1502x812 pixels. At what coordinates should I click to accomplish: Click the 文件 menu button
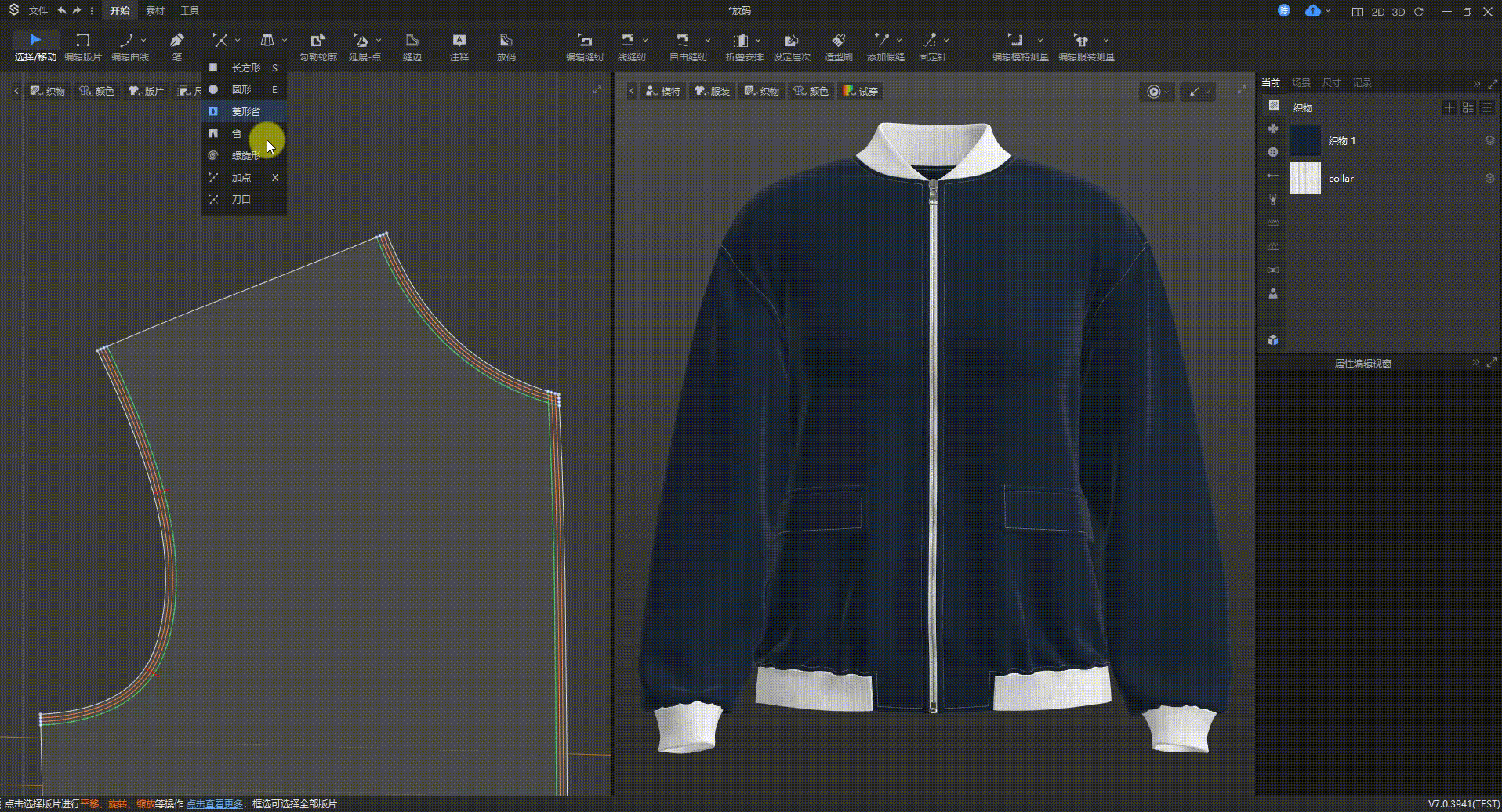[x=38, y=11]
